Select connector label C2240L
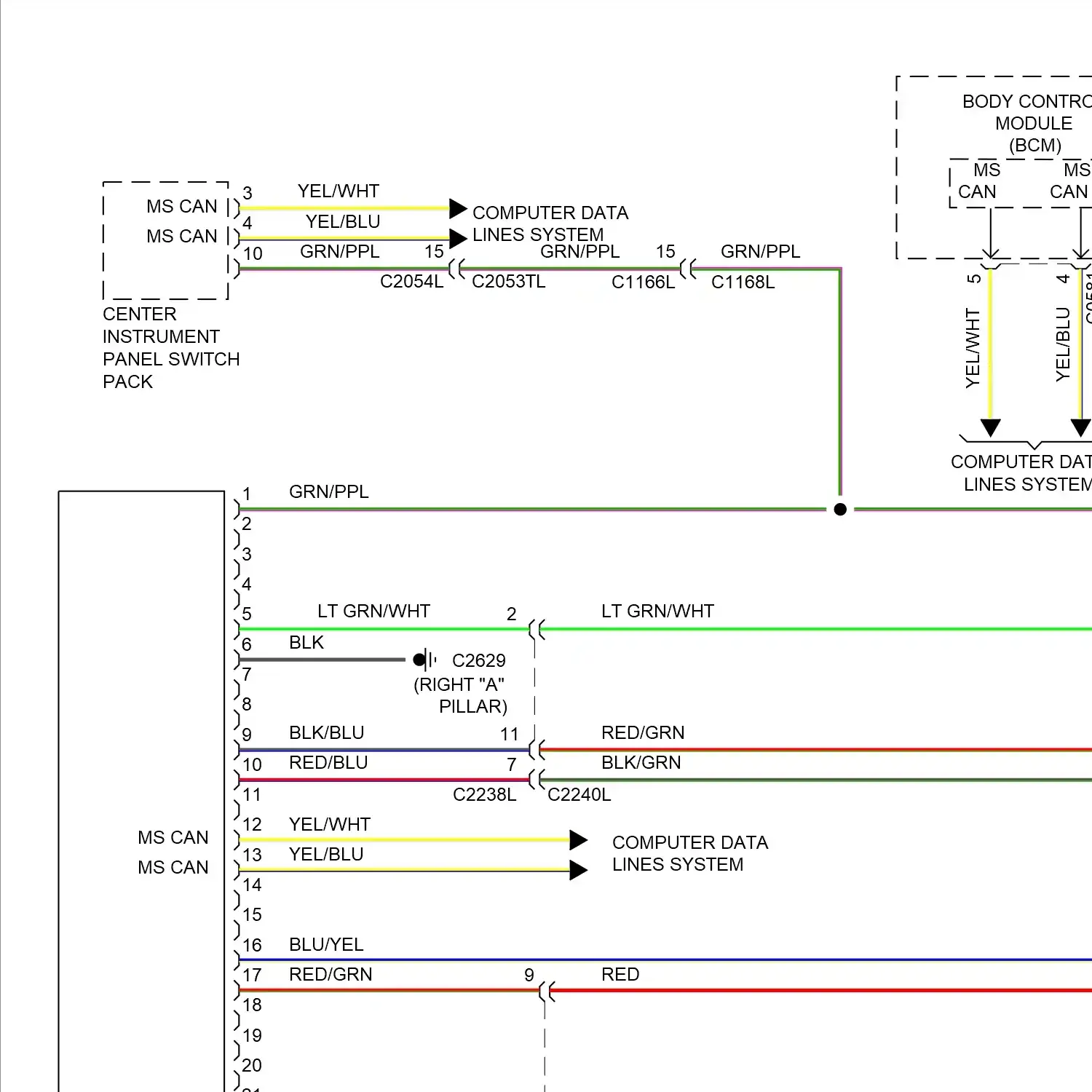Viewport: 1092px width, 1092px height. point(579,794)
